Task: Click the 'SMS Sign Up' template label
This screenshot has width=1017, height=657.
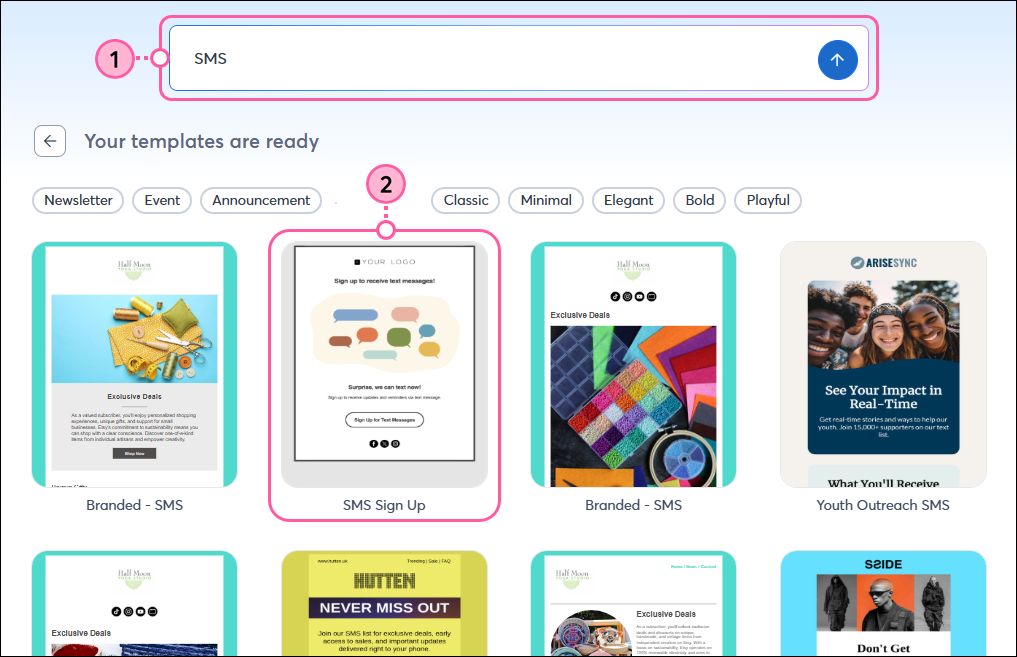Action: pyautogui.click(x=384, y=505)
